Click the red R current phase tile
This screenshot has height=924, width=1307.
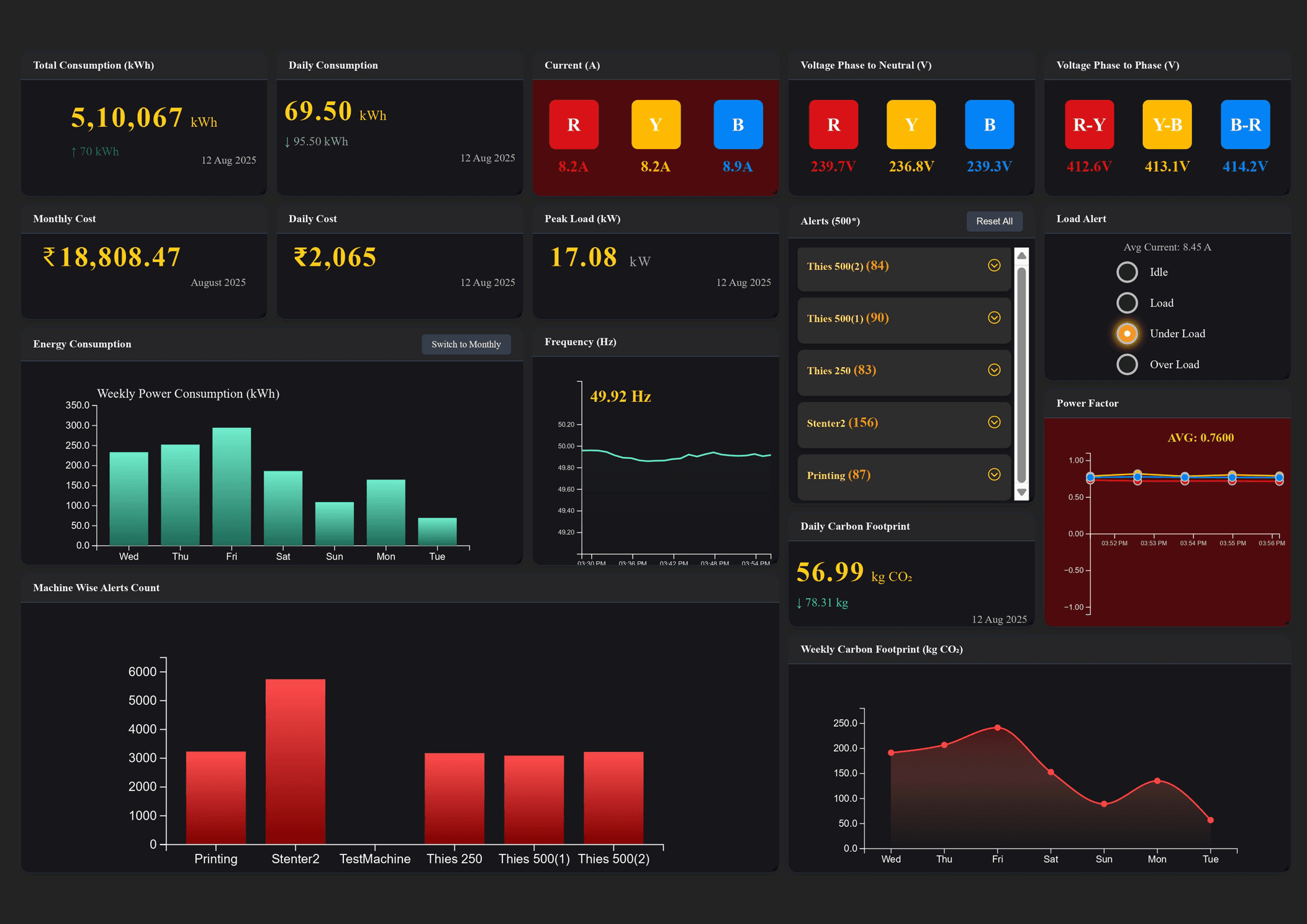coord(574,124)
